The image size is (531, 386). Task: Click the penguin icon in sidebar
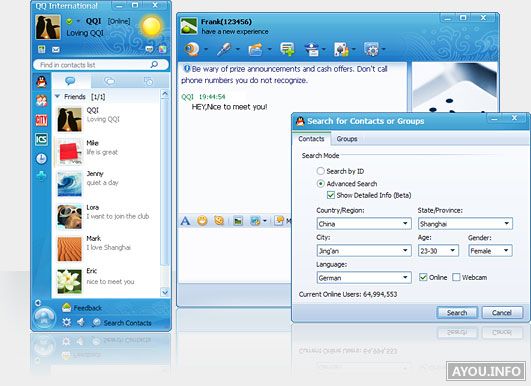(x=41, y=82)
